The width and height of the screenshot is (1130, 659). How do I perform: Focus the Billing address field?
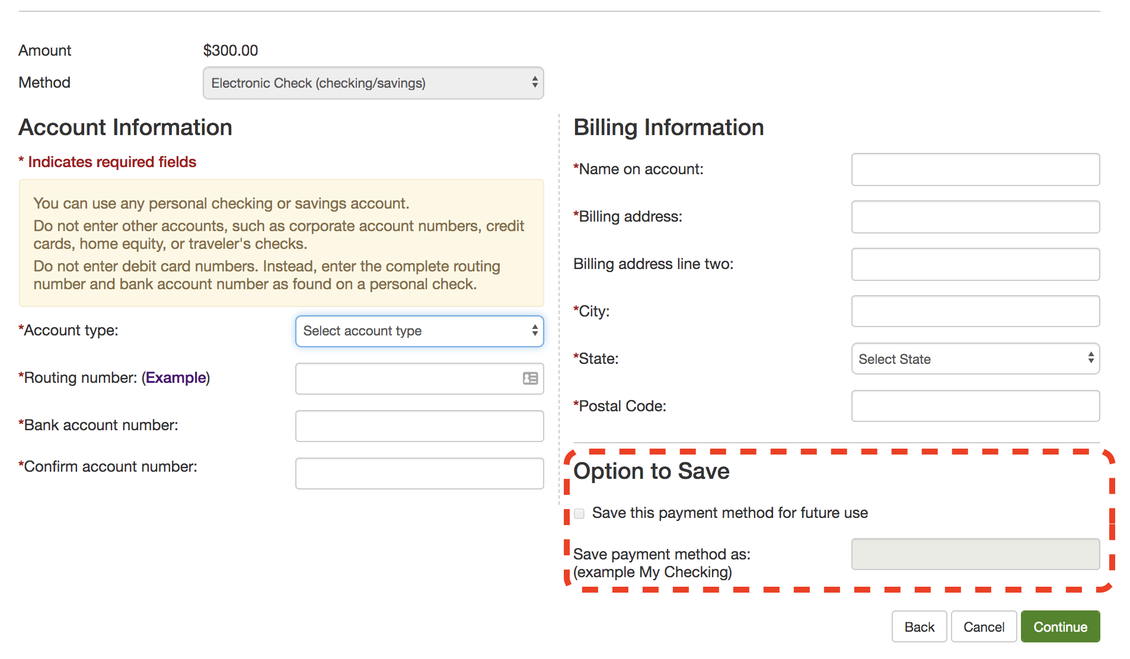975,217
